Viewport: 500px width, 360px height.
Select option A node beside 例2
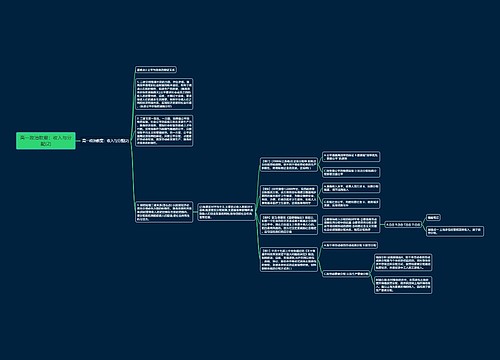tap(351, 188)
